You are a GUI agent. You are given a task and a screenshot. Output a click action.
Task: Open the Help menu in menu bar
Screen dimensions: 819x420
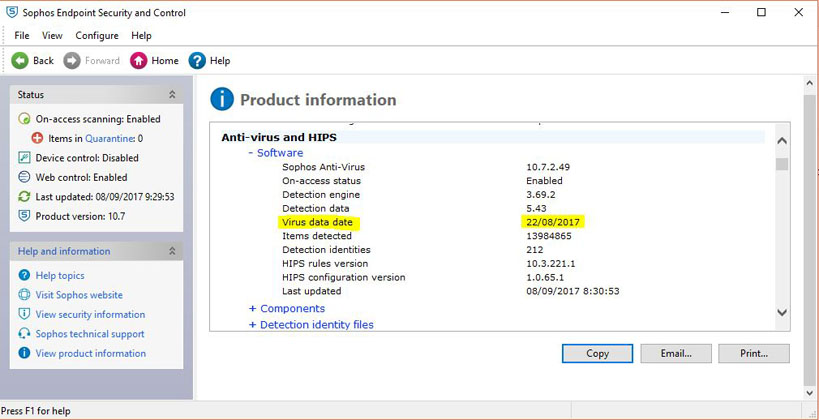(142, 36)
